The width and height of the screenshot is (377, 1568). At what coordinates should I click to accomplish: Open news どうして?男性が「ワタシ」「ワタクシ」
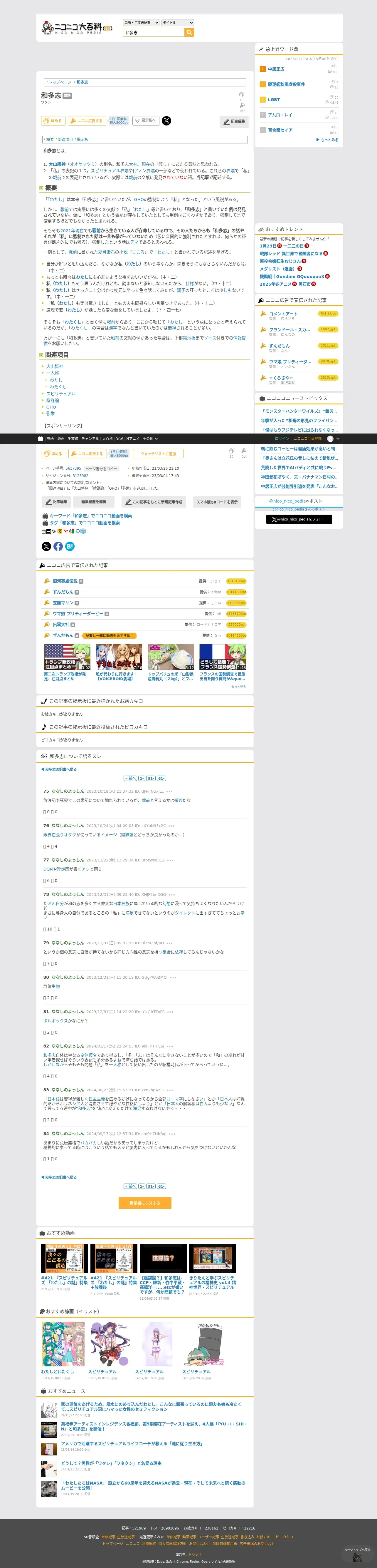coord(111,1463)
